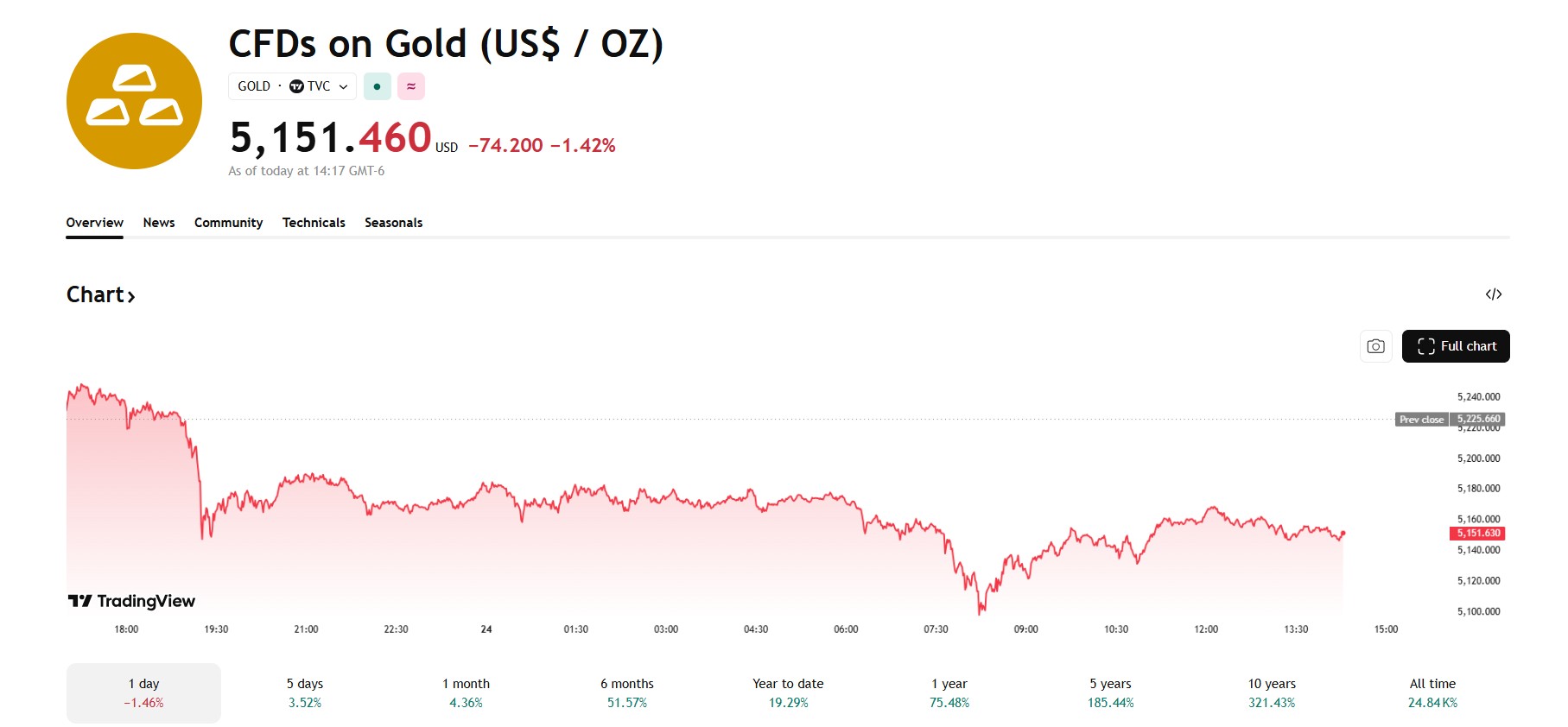1568x727 pixels.
Task: Click the TradingView logo on the chart
Action: [x=131, y=601]
